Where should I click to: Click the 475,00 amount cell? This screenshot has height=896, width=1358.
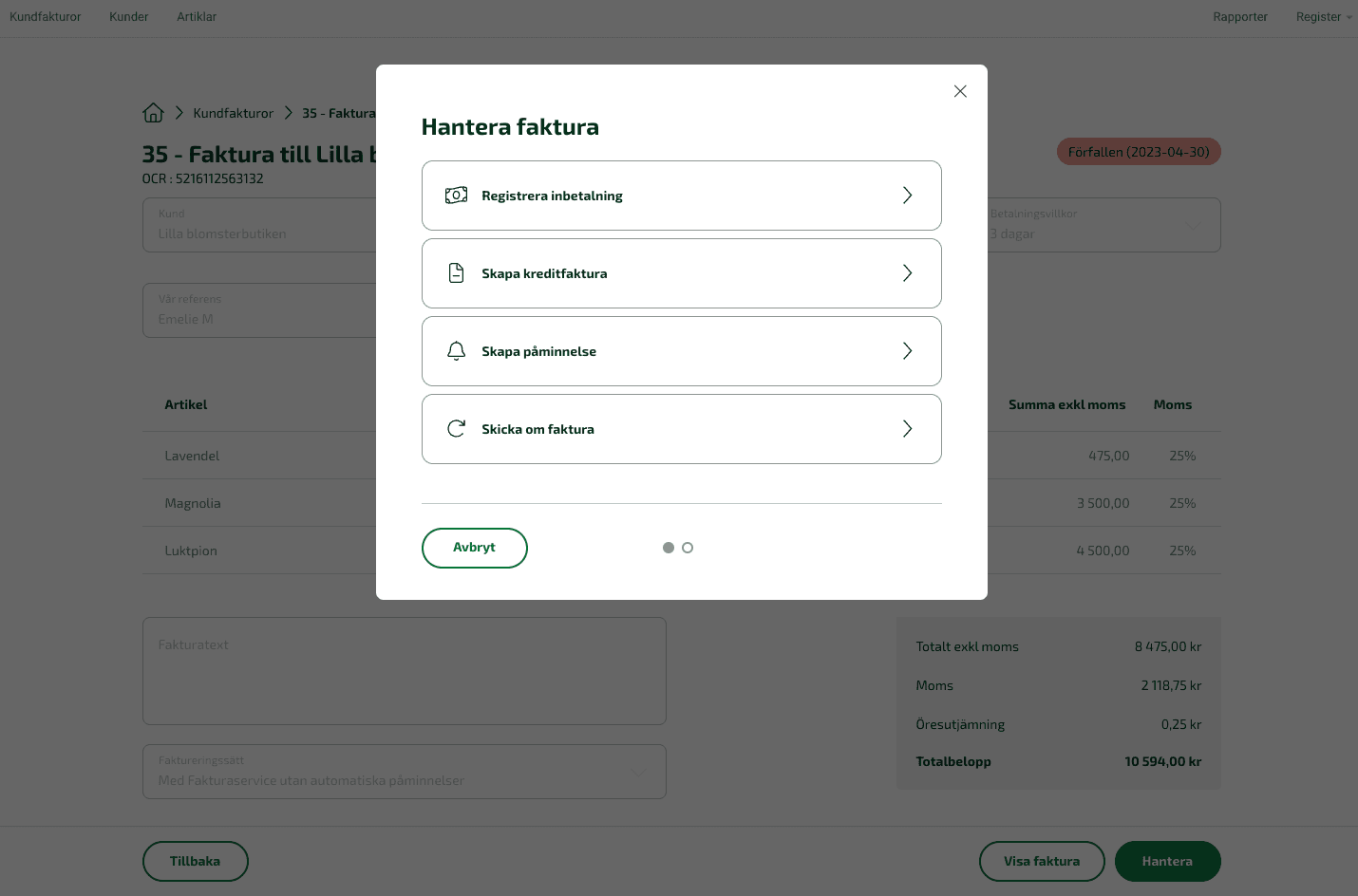point(1109,456)
